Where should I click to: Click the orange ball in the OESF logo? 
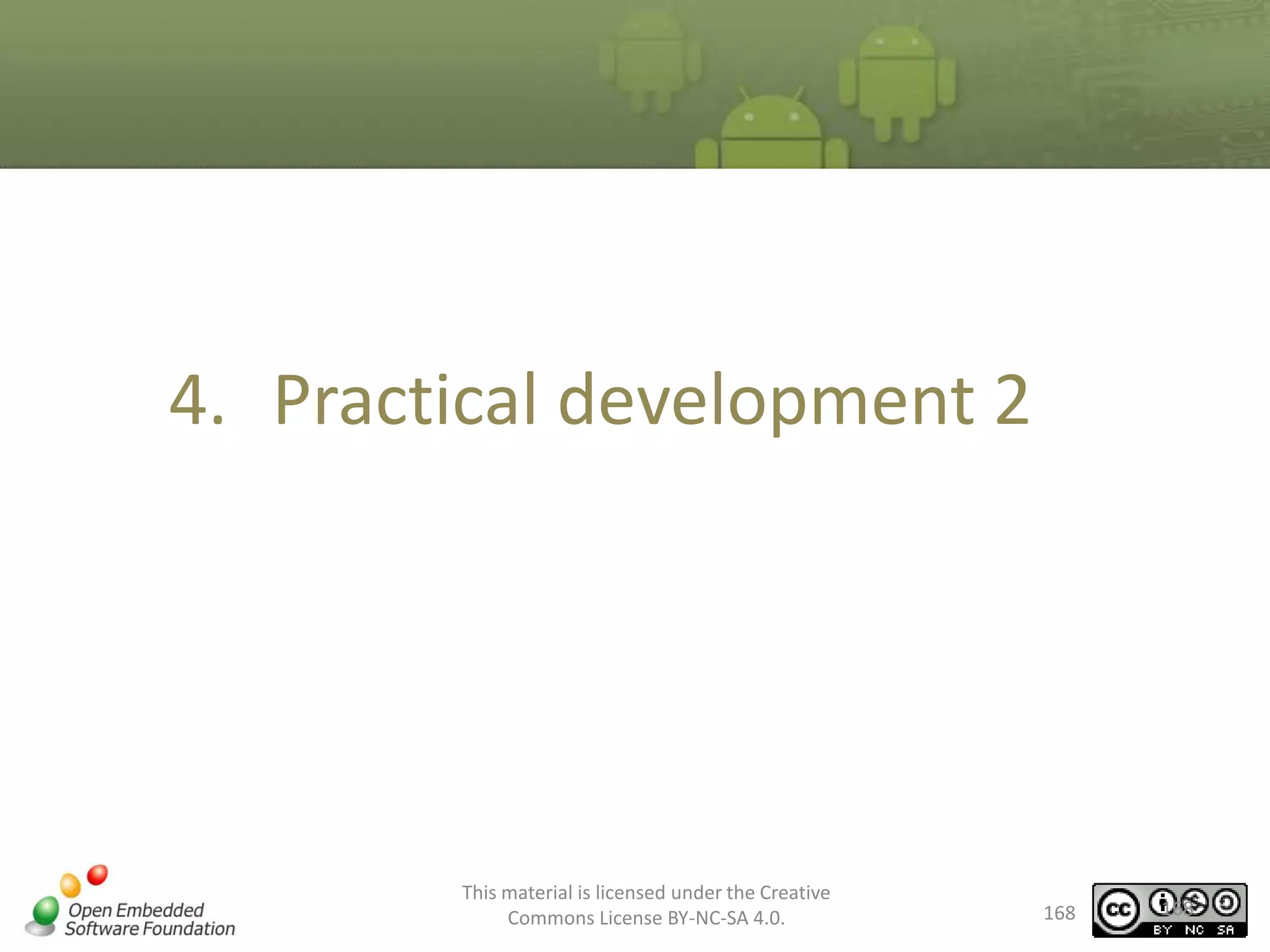click(x=70, y=884)
